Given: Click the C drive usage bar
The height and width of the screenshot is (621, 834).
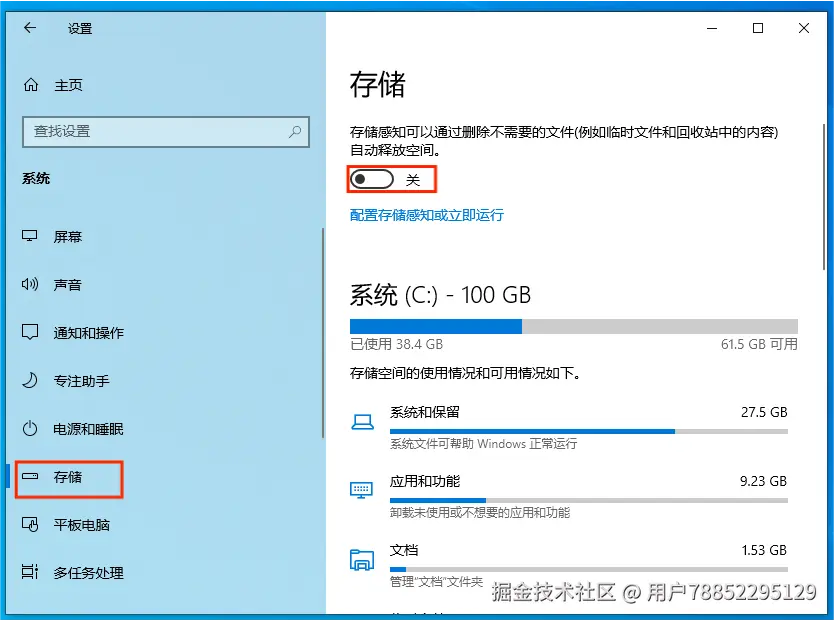Looking at the screenshot, I should 572,326.
